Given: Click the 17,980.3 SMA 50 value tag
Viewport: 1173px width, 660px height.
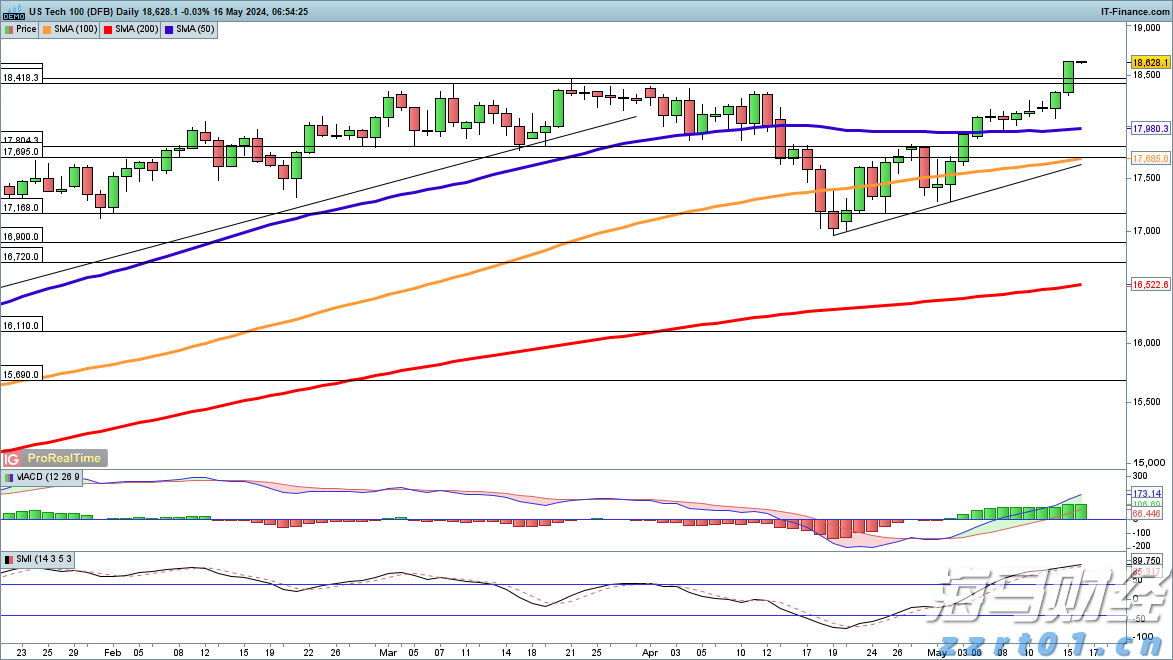Looking at the screenshot, I should (x=1151, y=129).
